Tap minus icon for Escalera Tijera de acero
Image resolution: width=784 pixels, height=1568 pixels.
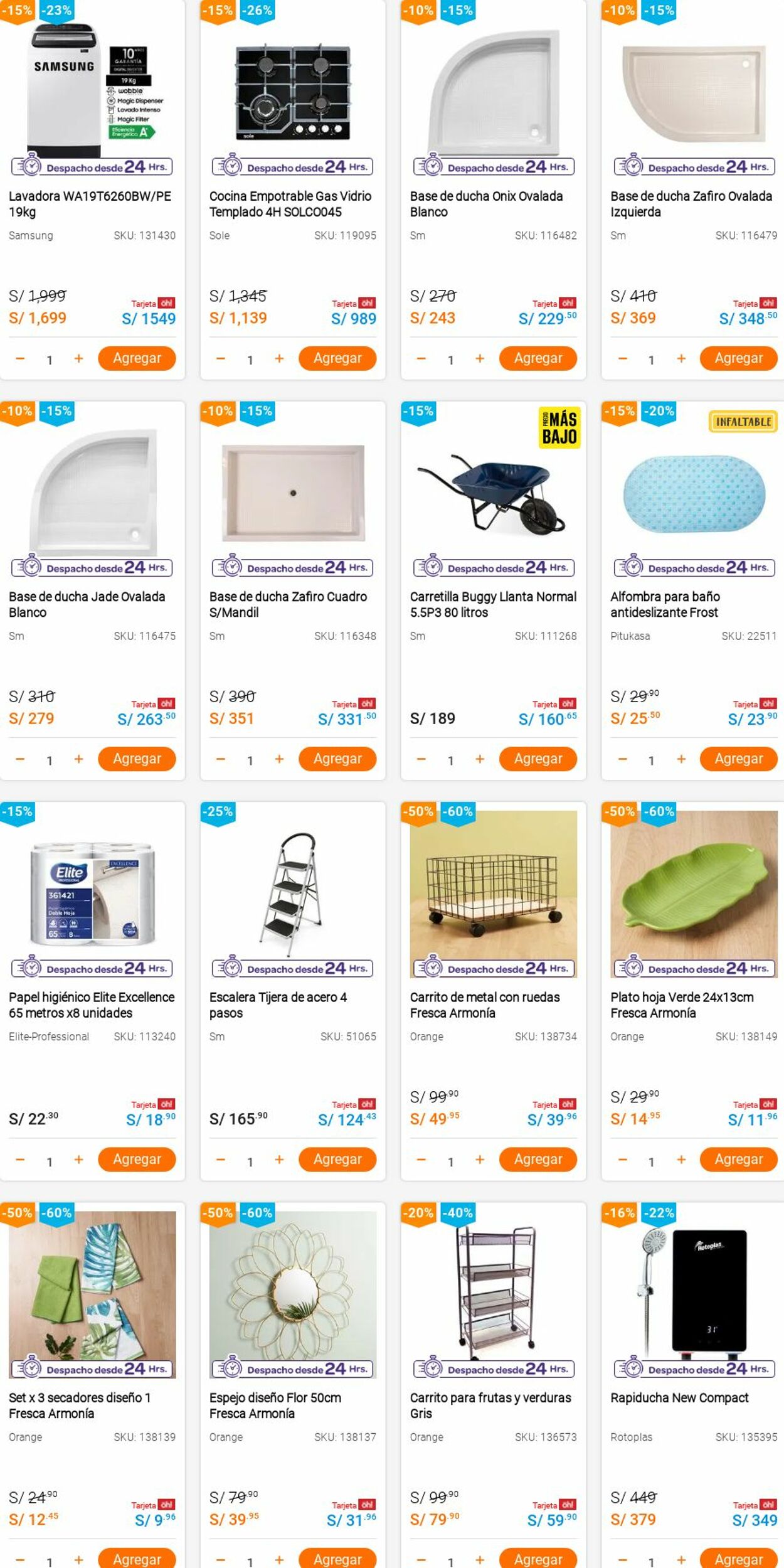[x=220, y=1160]
